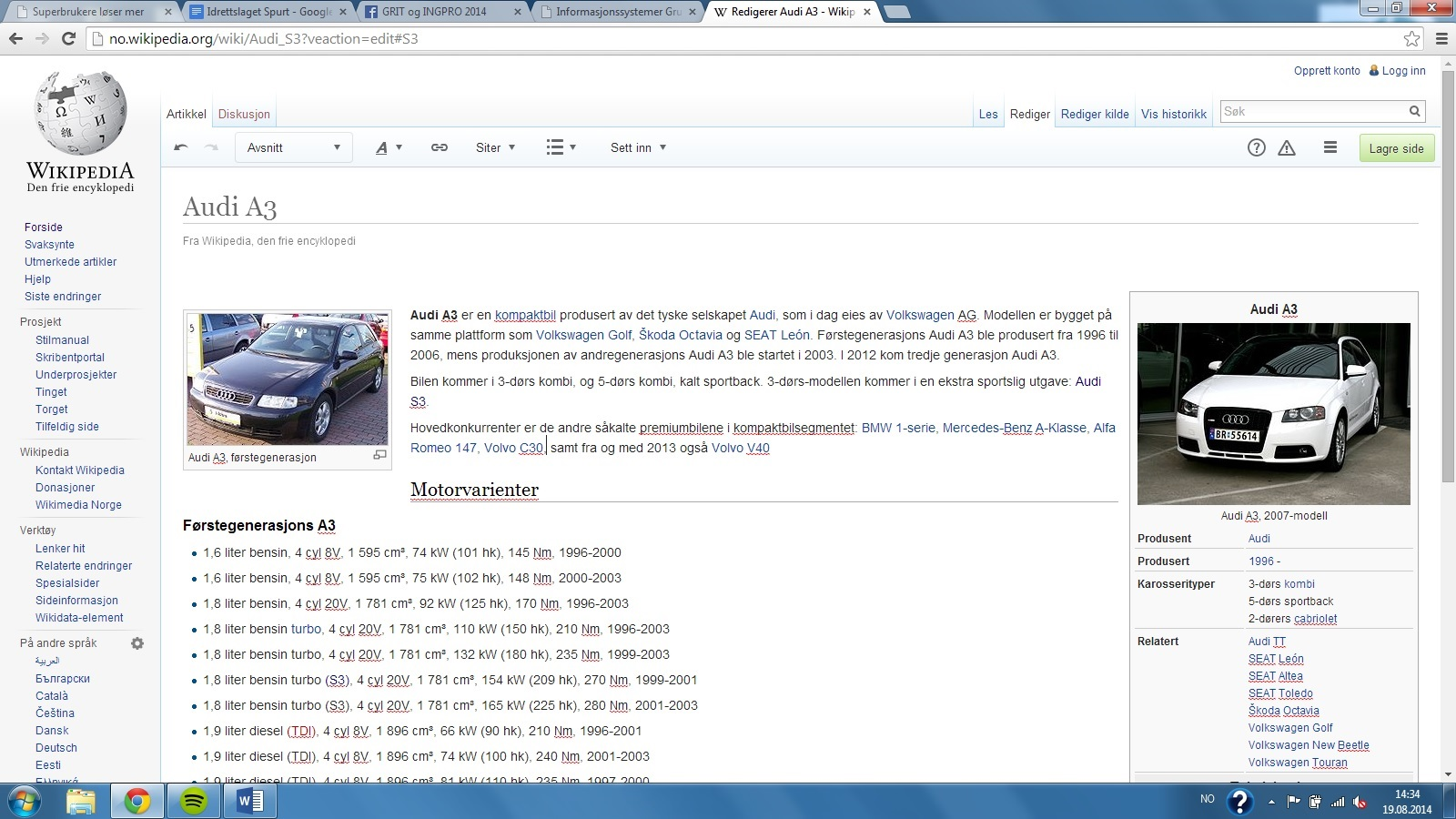
Task: Open the volume control in the system tray
Action: [x=1360, y=802]
